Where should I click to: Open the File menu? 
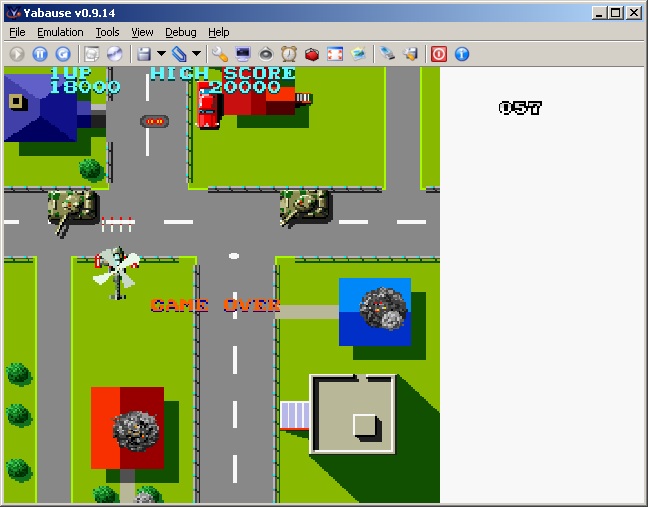(17, 32)
